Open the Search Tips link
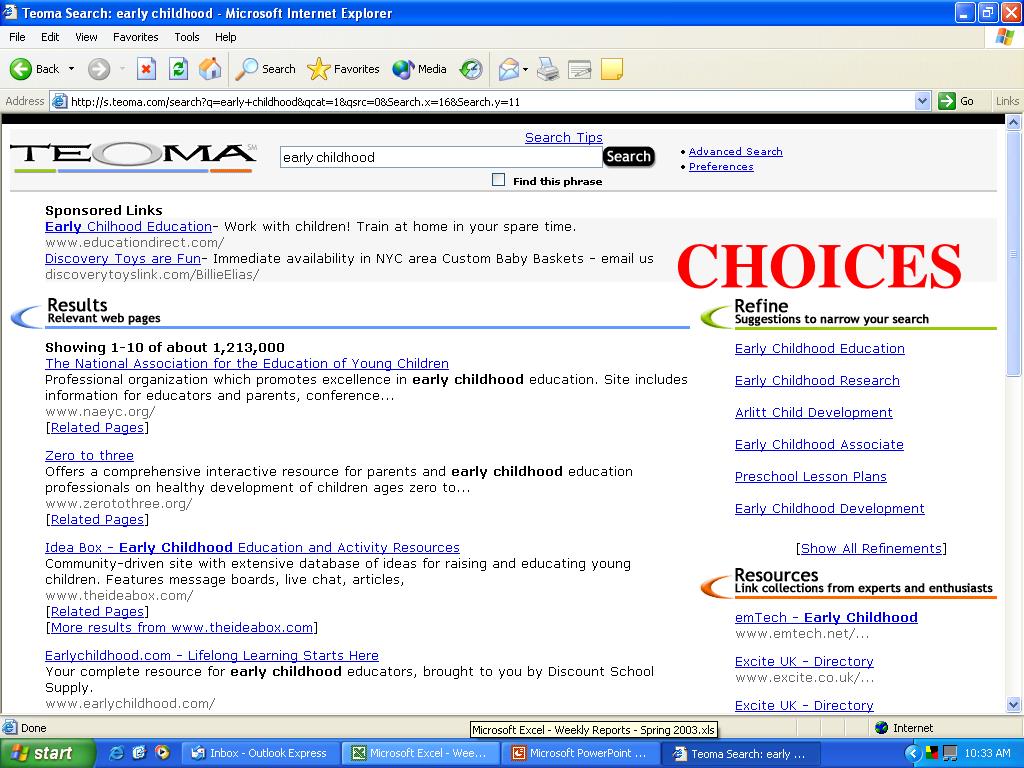 [564, 137]
